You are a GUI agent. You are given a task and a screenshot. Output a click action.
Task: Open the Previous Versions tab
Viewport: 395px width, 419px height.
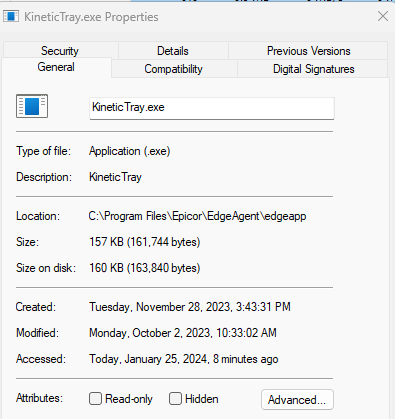308,51
